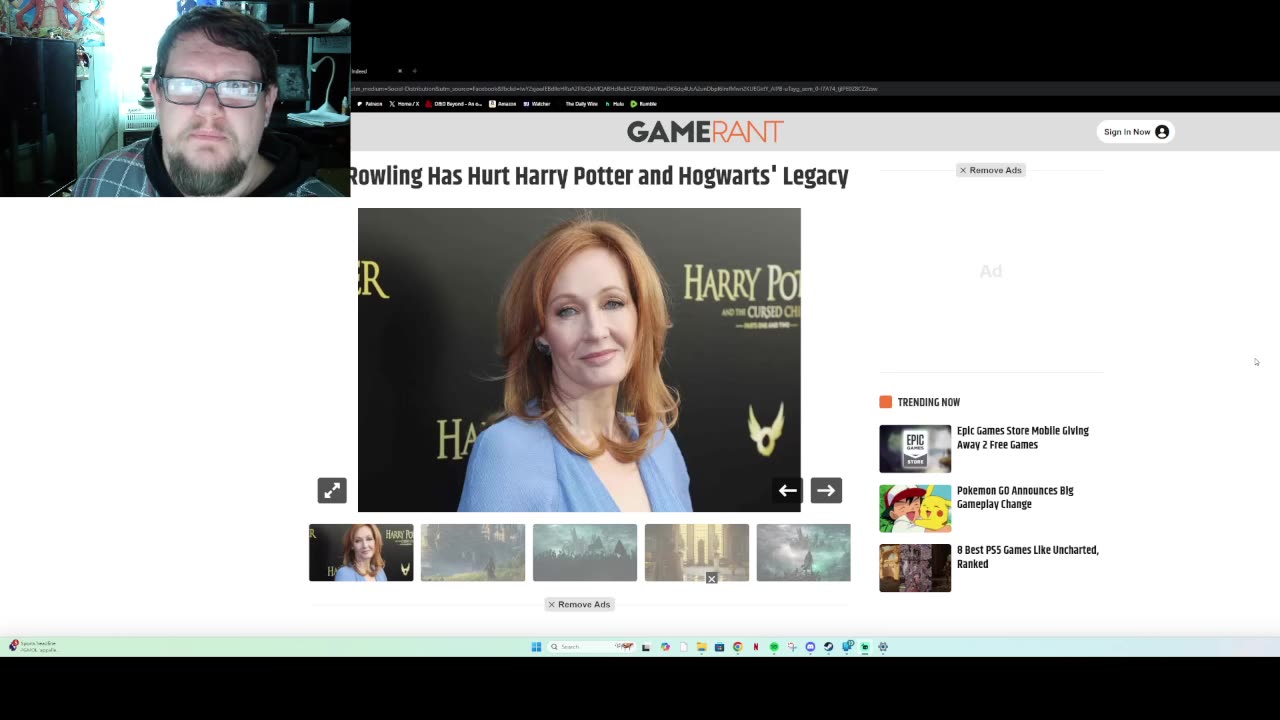Screen dimensions: 1280x720
Task: Select the third gallery thumbnail
Action: coord(585,552)
